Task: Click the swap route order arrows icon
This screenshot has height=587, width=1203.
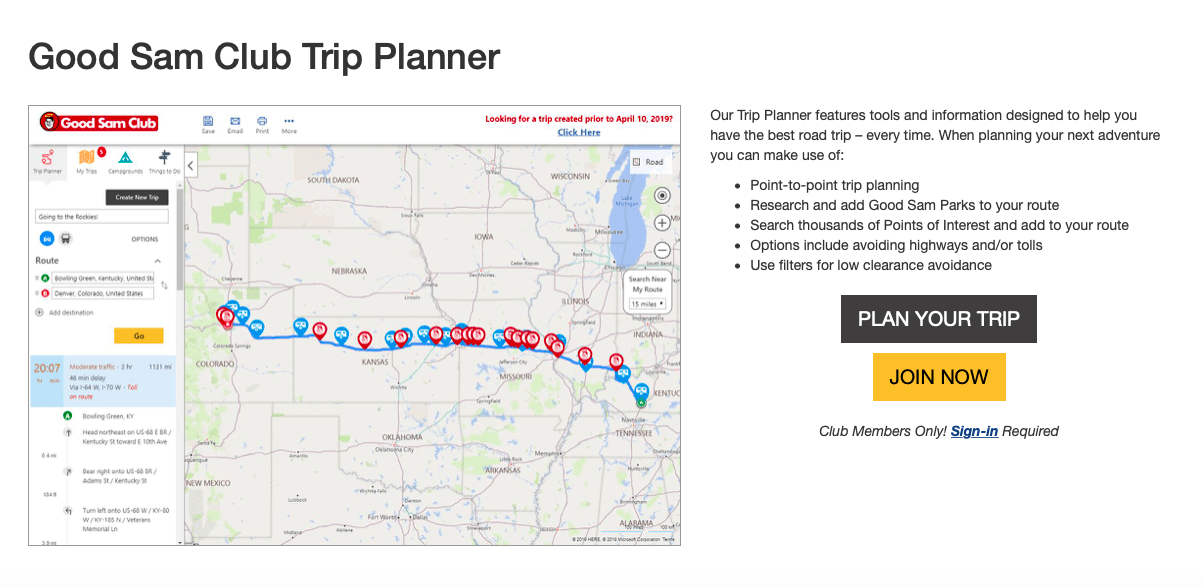Action: click(165, 285)
